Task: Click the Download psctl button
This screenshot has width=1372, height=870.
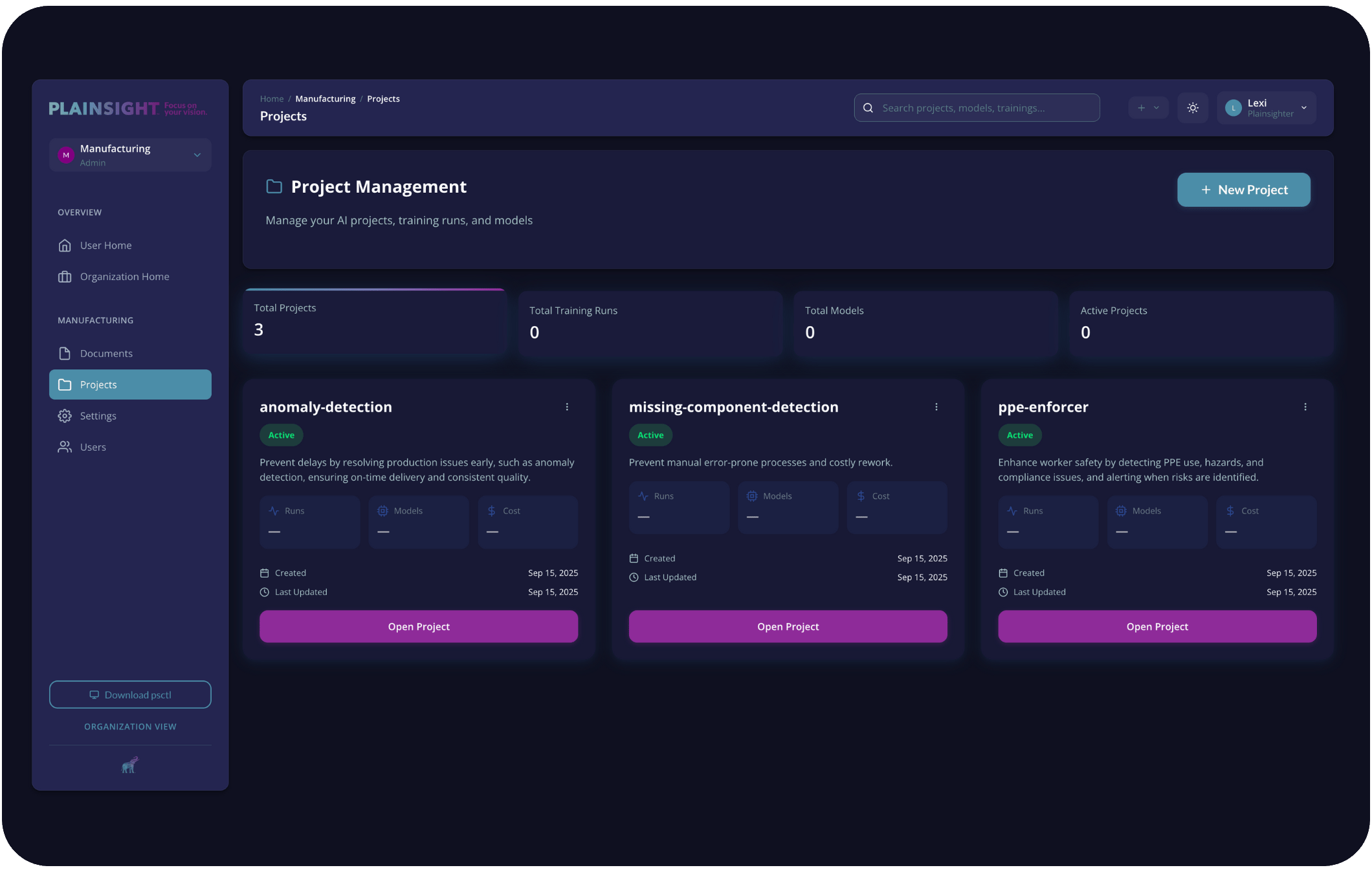Action: [130, 695]
